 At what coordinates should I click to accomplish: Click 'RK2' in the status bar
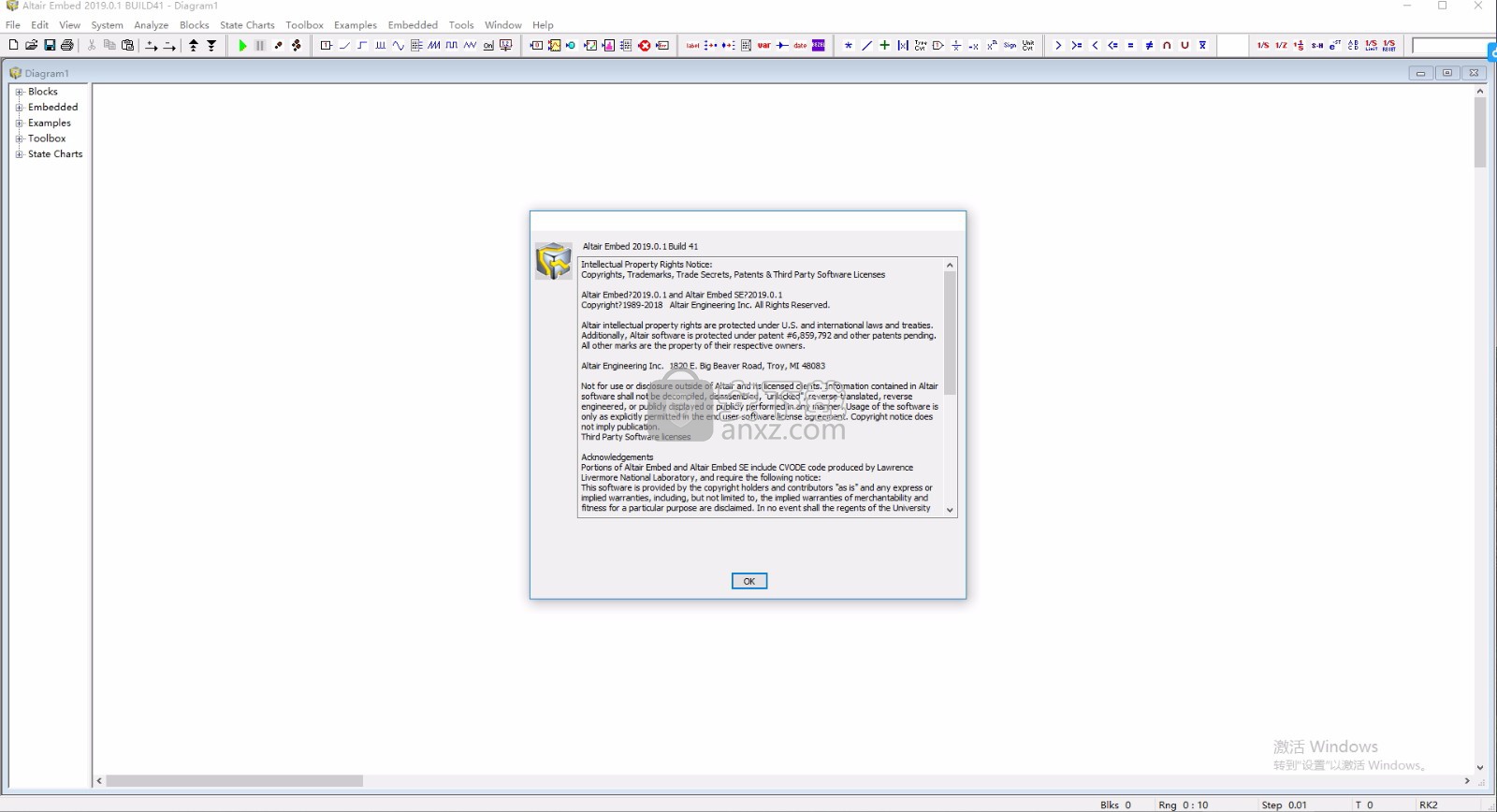point(1428,805)
